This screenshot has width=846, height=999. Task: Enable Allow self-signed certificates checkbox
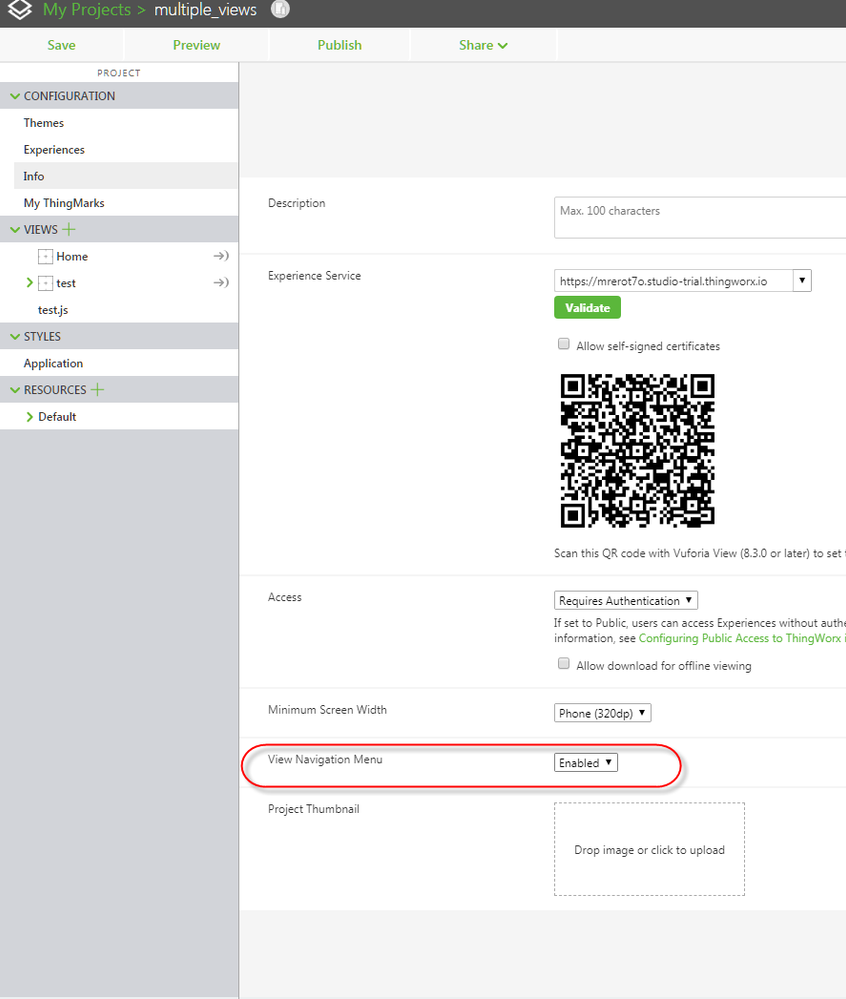point(564,345)
